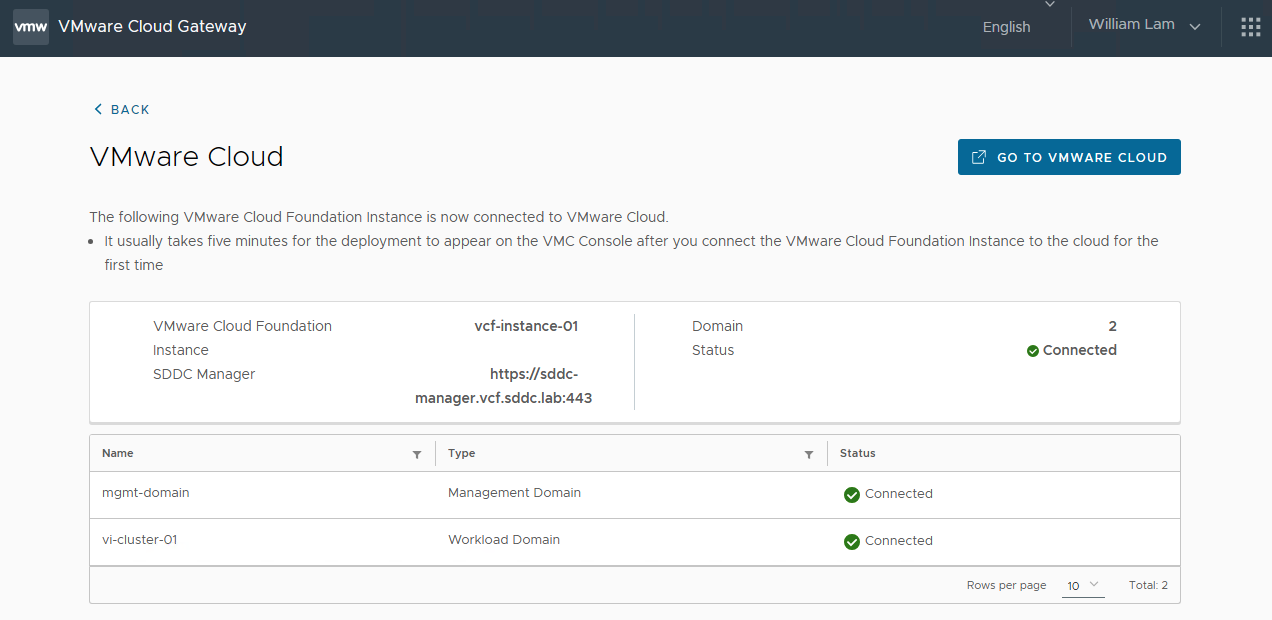Open the William Lam account menu
Viewport: 1272px width, 620px height.
[x=1143, y=24]
